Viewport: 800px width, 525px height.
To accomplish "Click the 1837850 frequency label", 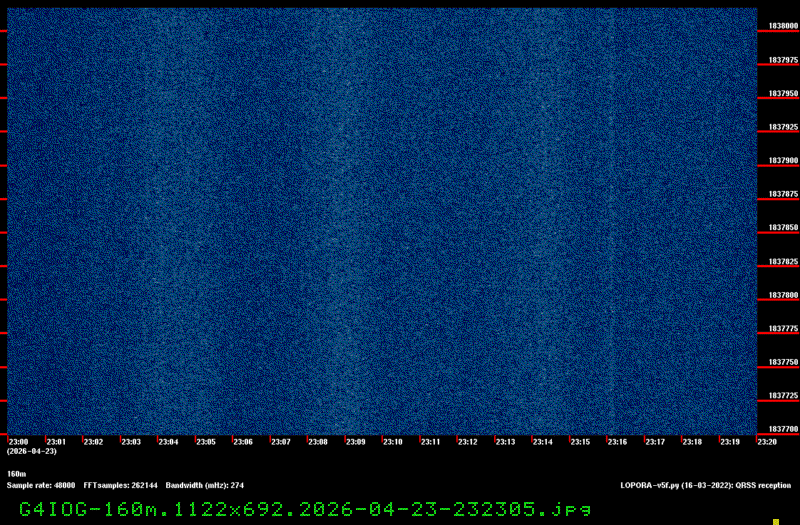I will (x=783, y=228).
